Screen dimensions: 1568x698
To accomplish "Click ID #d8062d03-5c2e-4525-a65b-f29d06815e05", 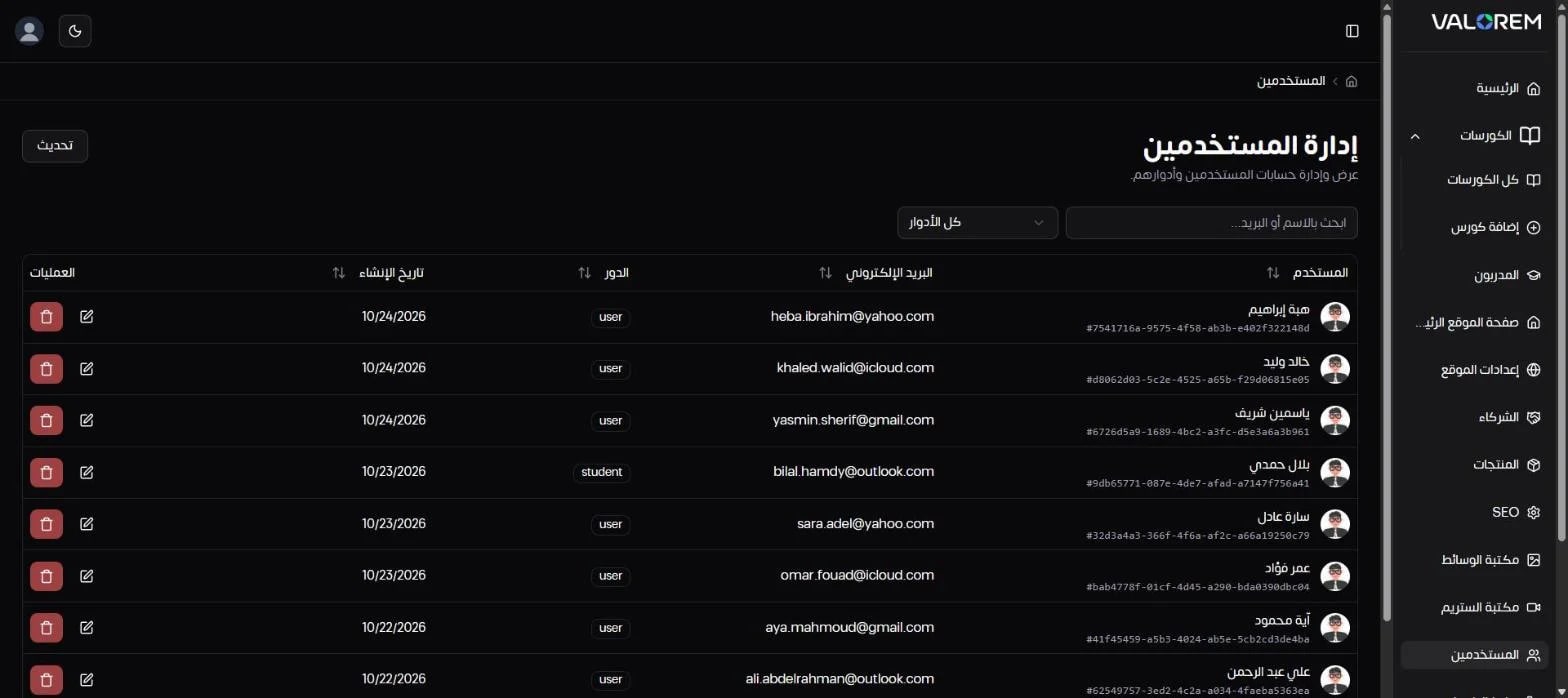I will (1197, 380).
